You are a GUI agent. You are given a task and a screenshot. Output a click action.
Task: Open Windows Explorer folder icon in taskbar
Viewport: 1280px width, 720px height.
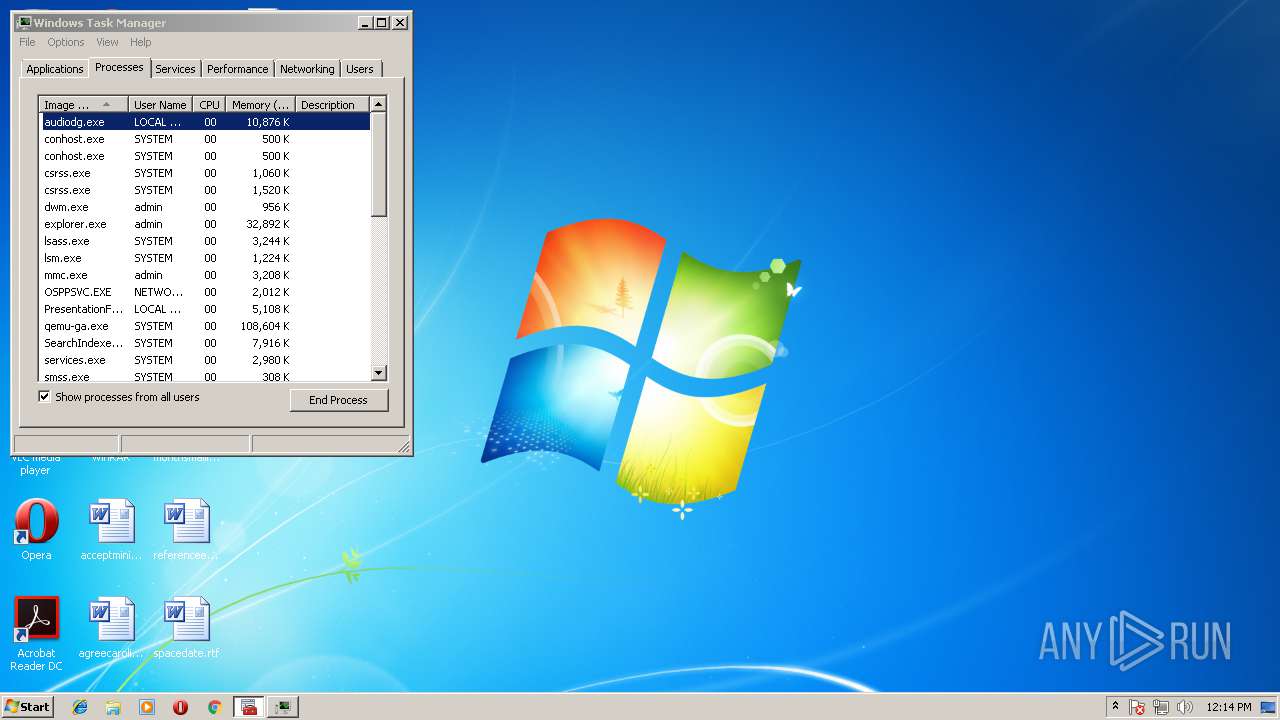[x=113, y=707]
